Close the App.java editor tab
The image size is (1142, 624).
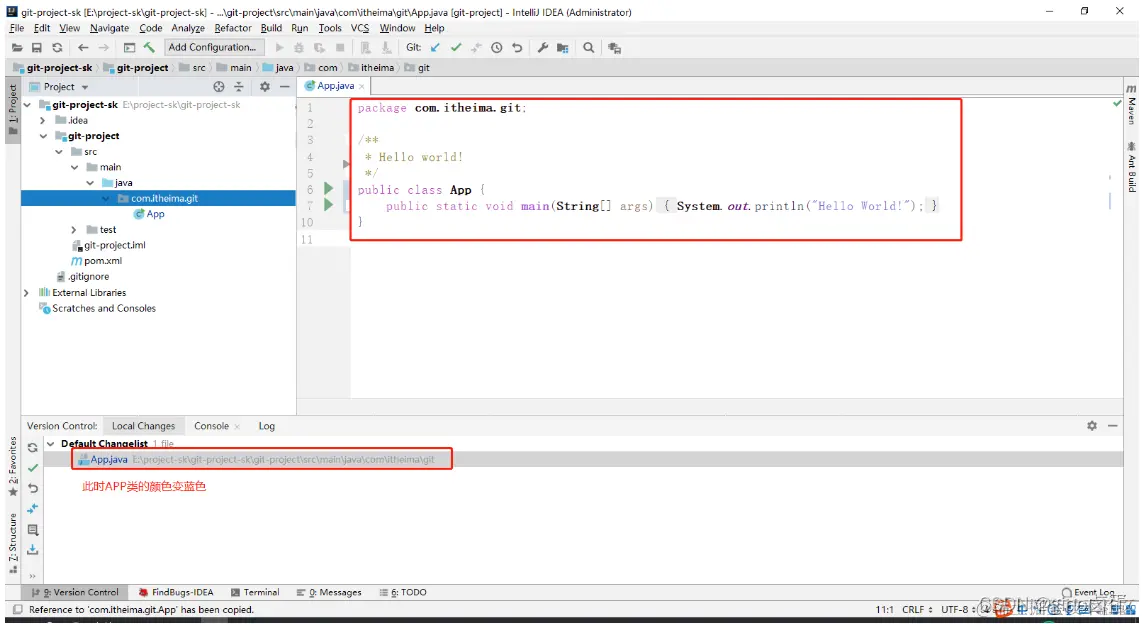pyautogui.click(x=361, y=87)
